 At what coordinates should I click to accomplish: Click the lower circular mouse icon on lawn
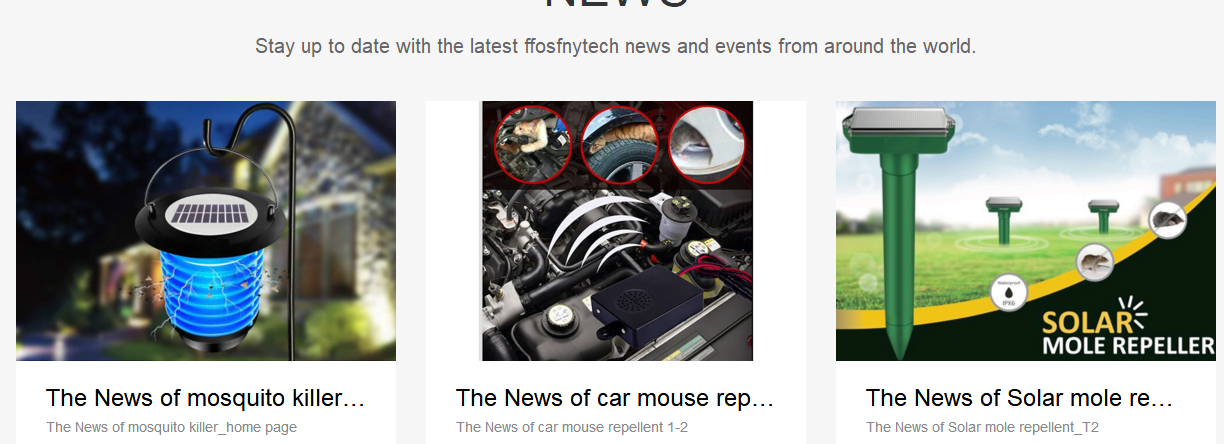coord(1094,263)
